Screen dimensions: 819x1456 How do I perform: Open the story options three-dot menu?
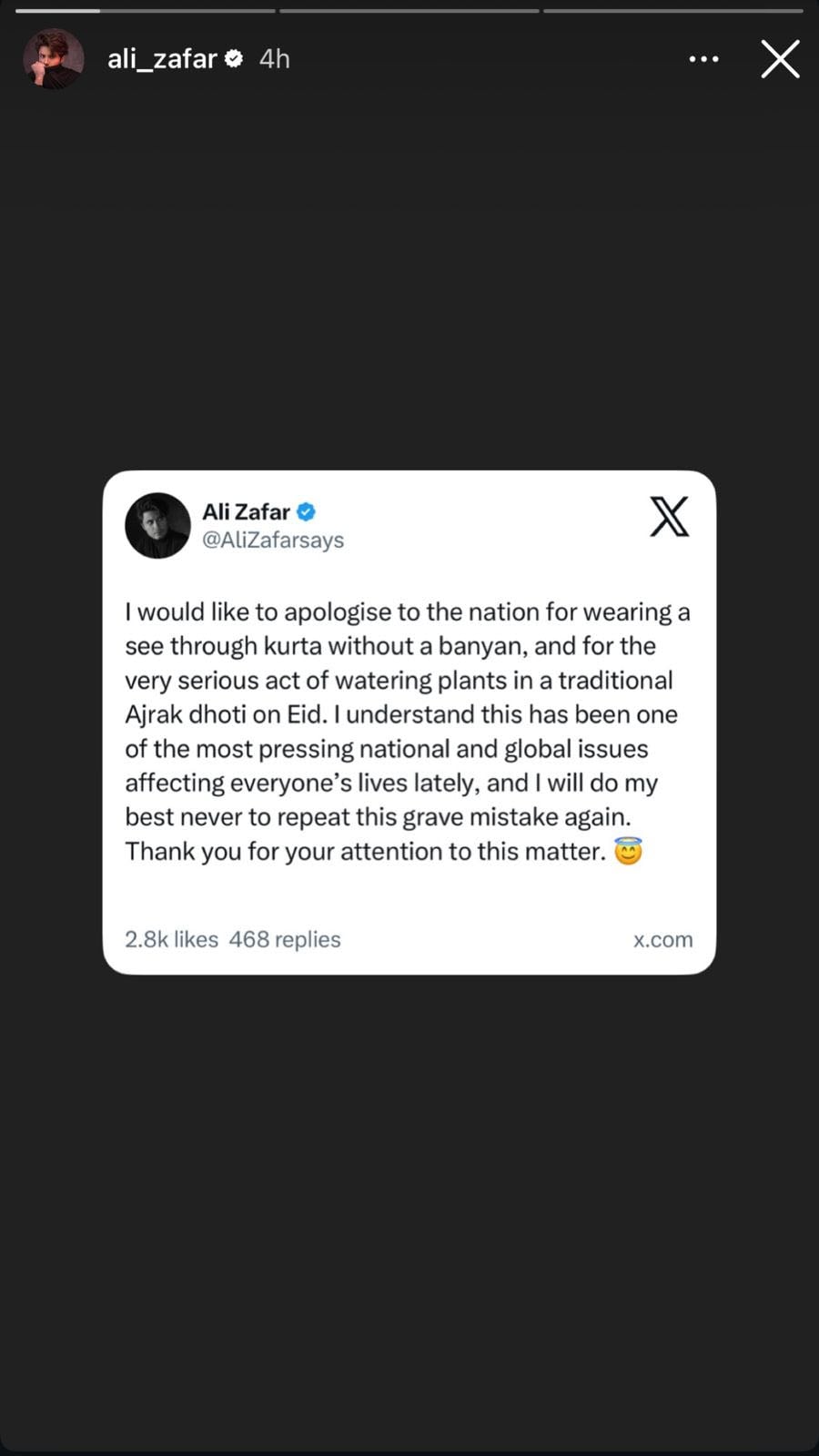pyautogui.click(x=703, y=58)
